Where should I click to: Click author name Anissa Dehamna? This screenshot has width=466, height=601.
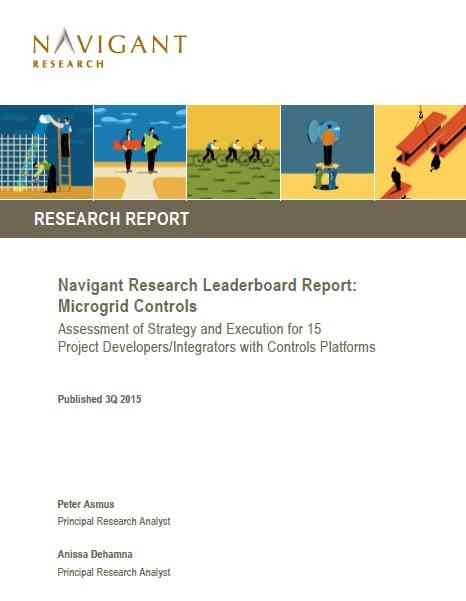click(95, 554)
